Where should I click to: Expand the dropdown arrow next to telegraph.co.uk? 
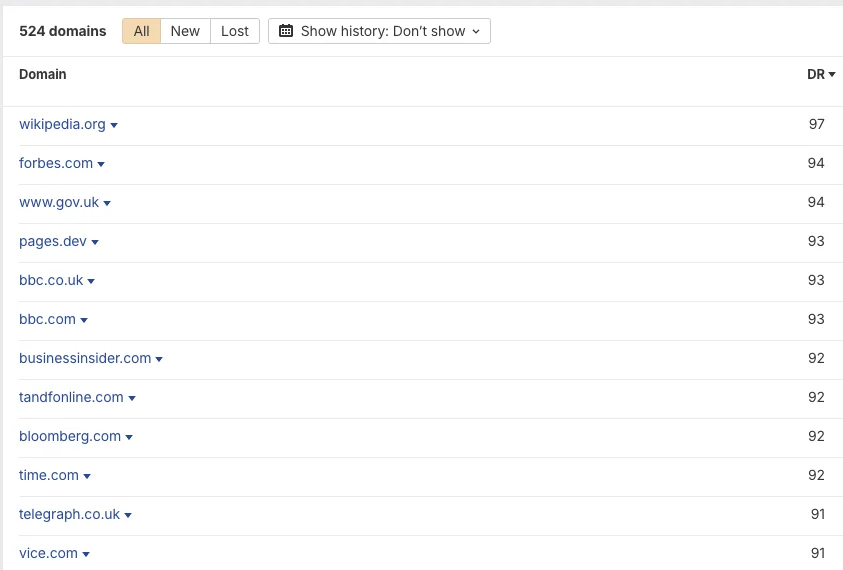[x=128, y=515]
